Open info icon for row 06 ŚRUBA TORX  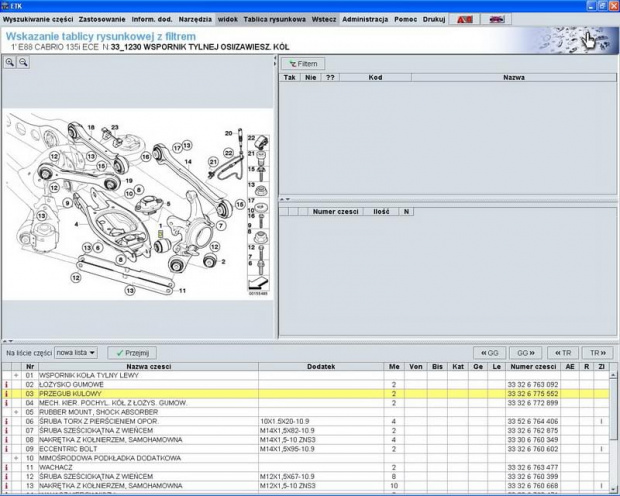click(x=6, y=421)
